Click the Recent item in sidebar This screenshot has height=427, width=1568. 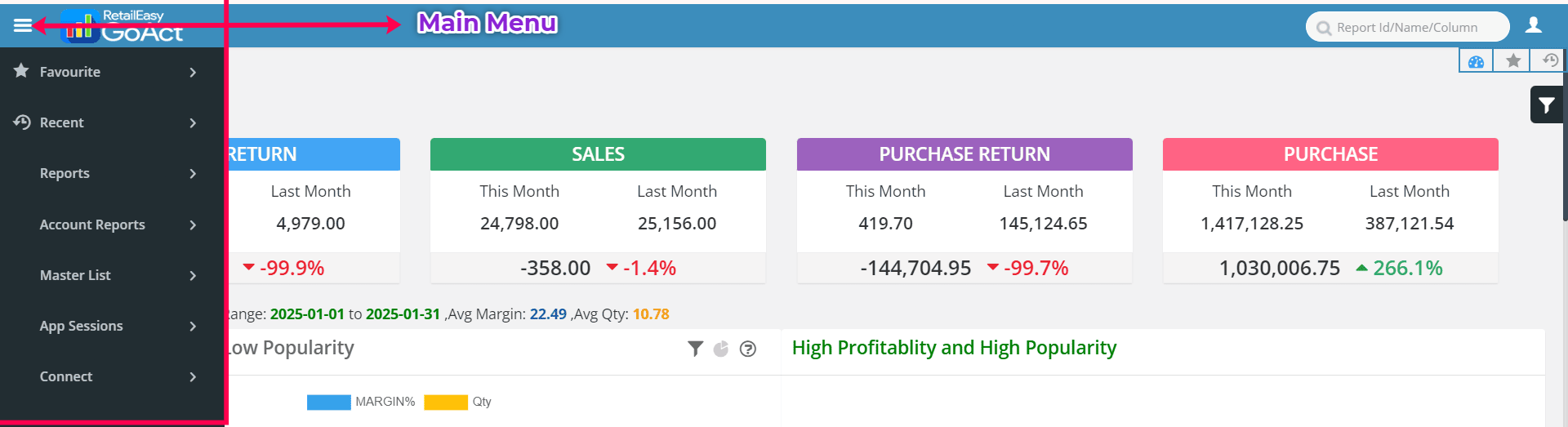pos(61,122)
